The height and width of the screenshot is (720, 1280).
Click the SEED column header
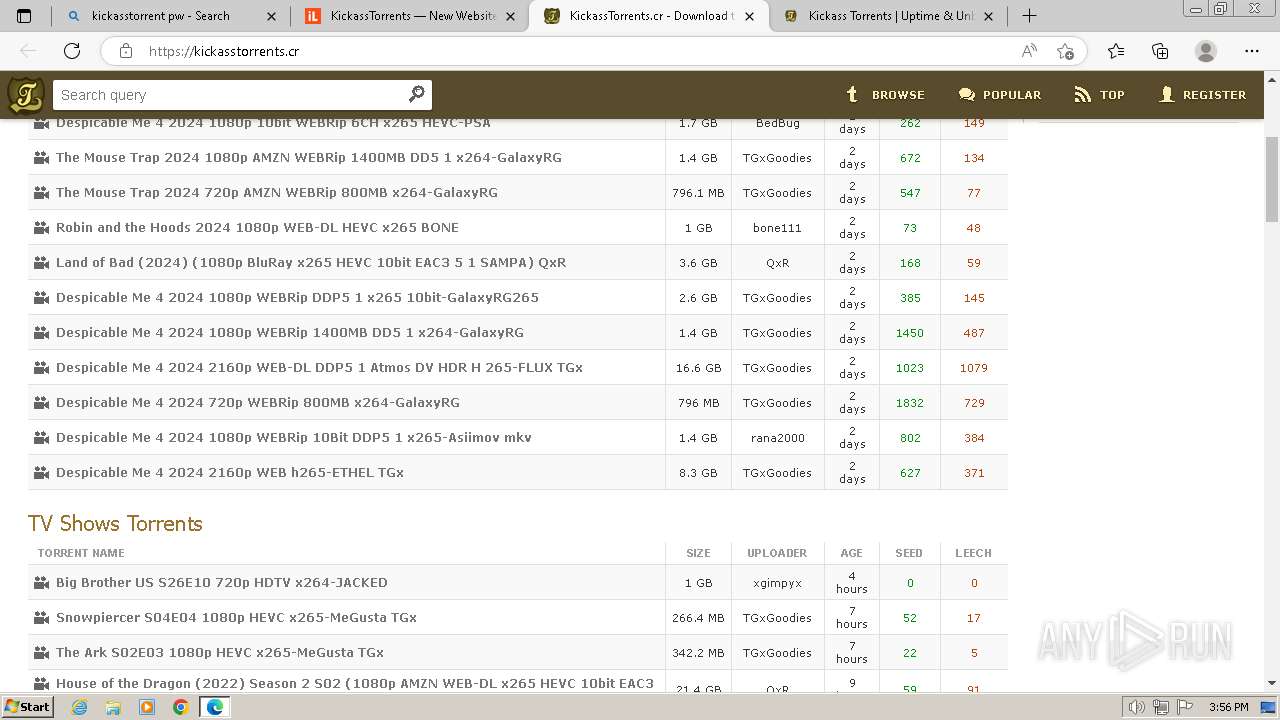pyautogui.click(x=909, y=553)
